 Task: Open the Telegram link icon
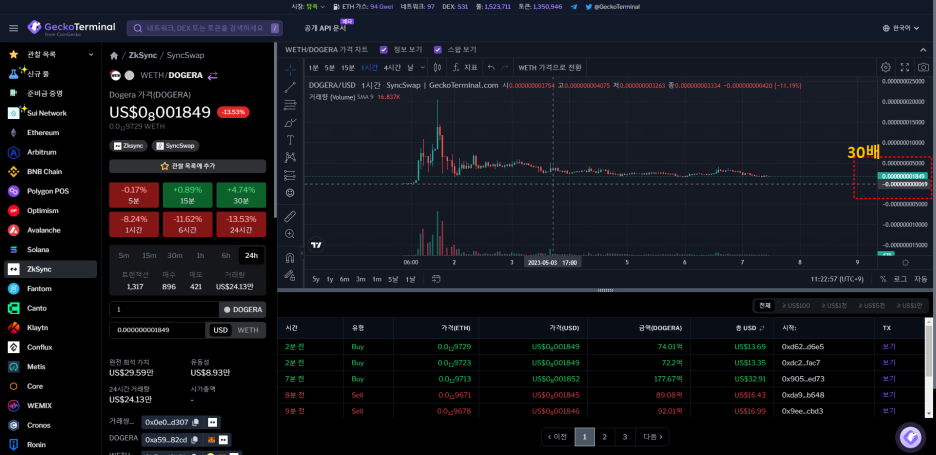pos(574,7)
